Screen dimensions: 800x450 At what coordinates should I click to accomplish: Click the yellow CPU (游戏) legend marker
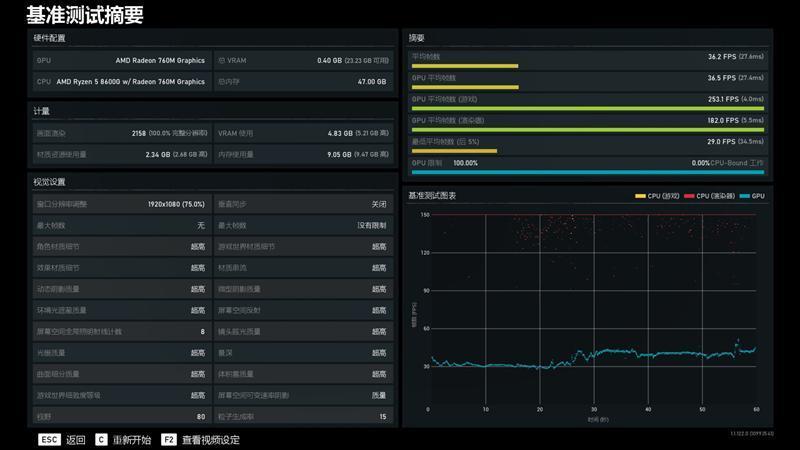click(640, 196)
